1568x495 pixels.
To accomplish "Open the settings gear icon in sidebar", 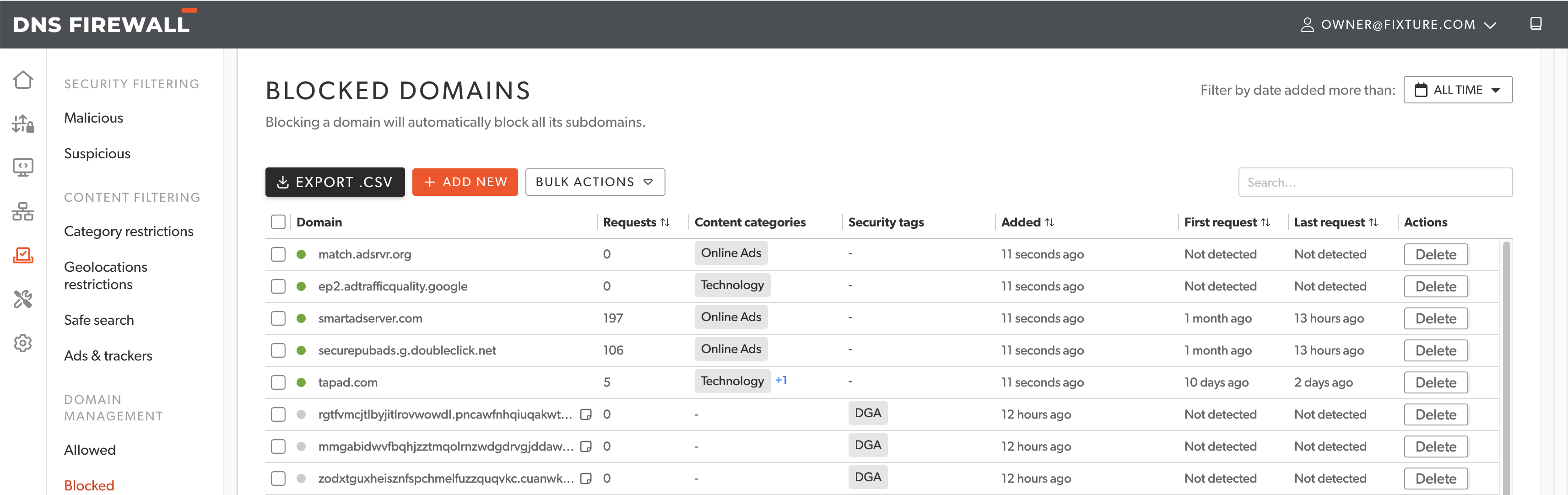I will pyautogui.click(x=22, y=343).
